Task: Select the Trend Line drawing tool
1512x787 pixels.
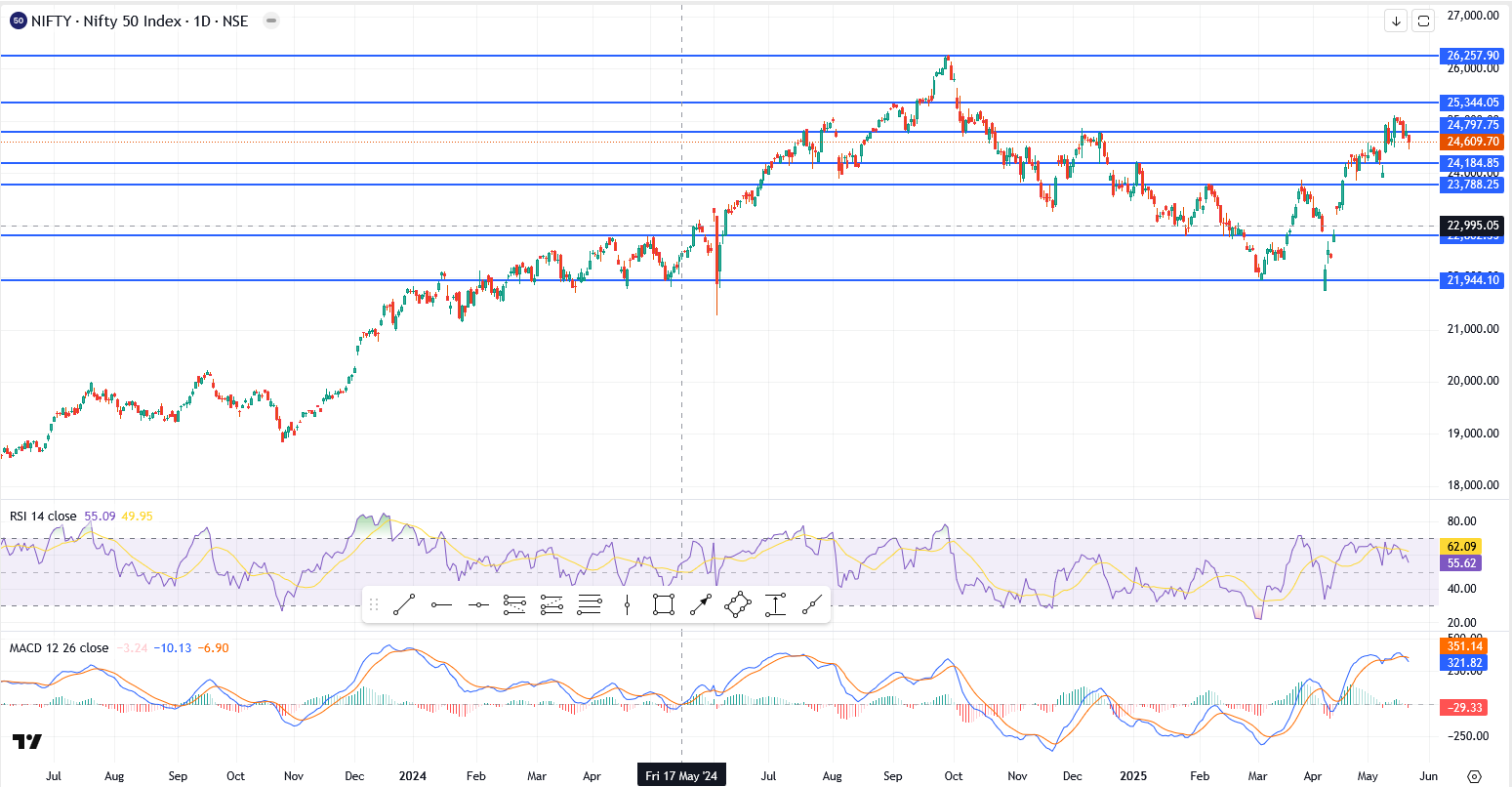Action: coord(404,605)
